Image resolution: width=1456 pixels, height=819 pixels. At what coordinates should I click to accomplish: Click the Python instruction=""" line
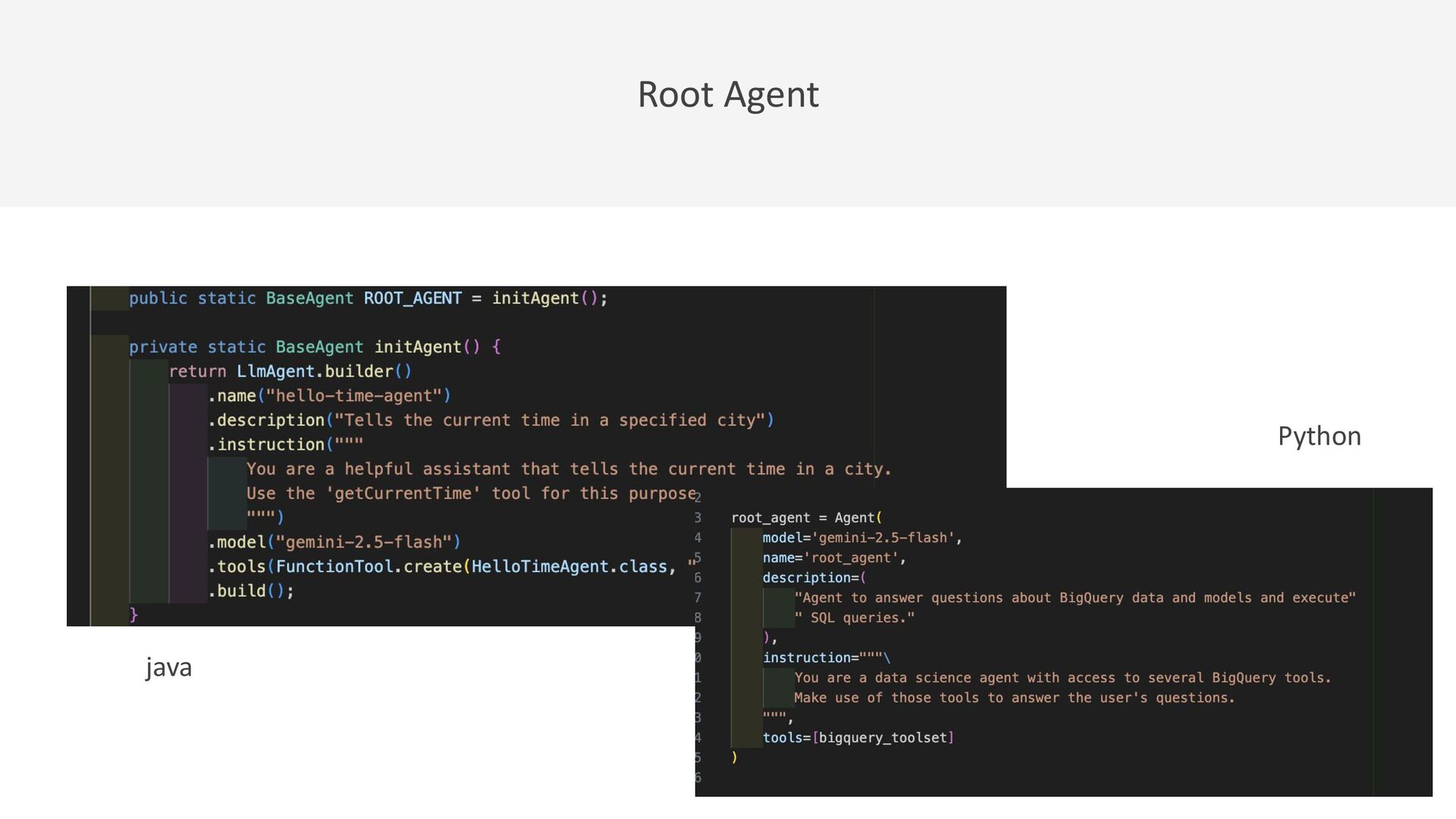[x=825, y=657]
